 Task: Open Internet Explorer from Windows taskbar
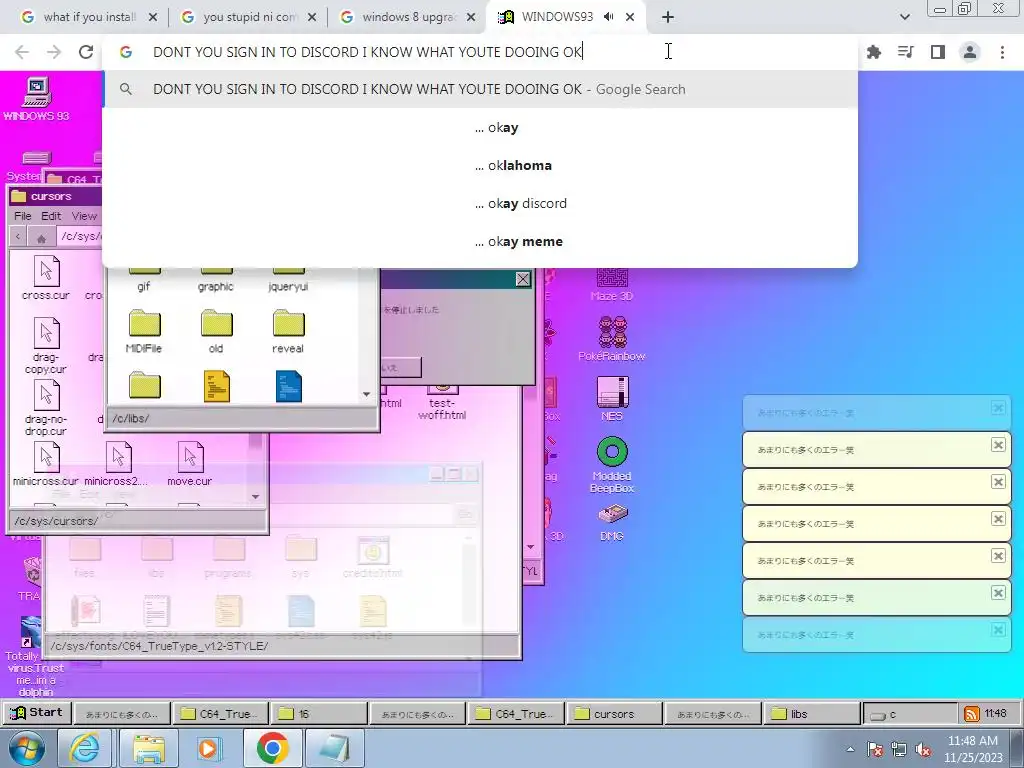click(85, 748)
